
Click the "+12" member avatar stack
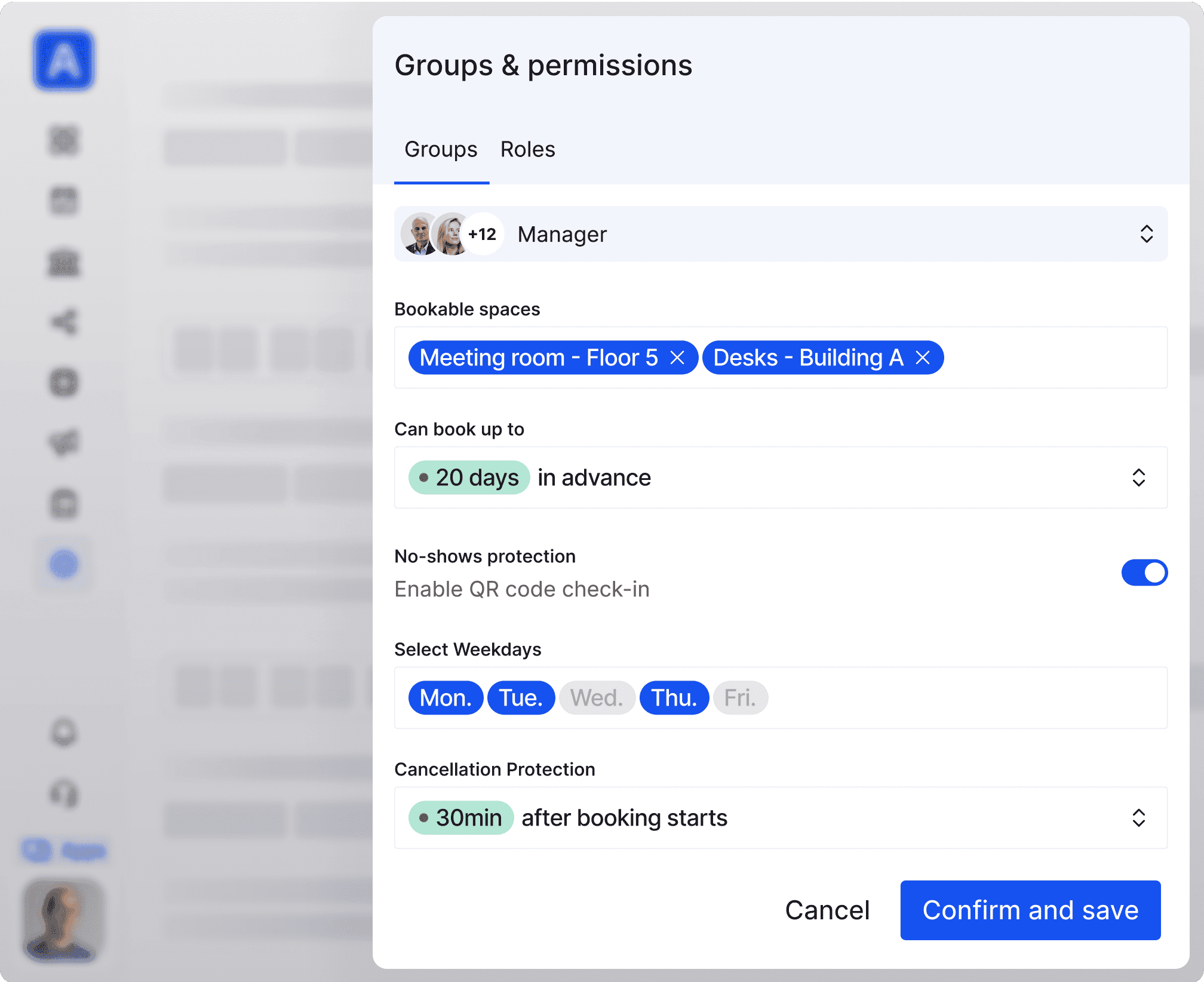[x=482, y=233]
